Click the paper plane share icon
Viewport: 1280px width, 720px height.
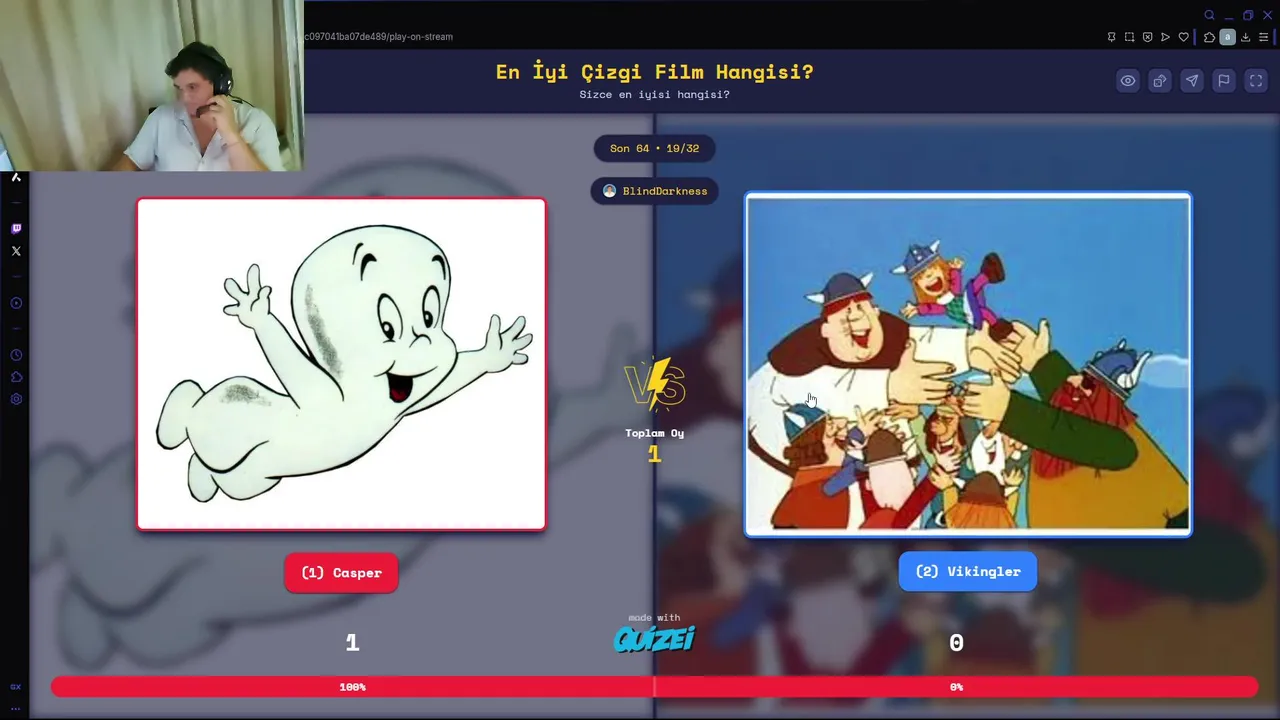(x=1192, y=81)
